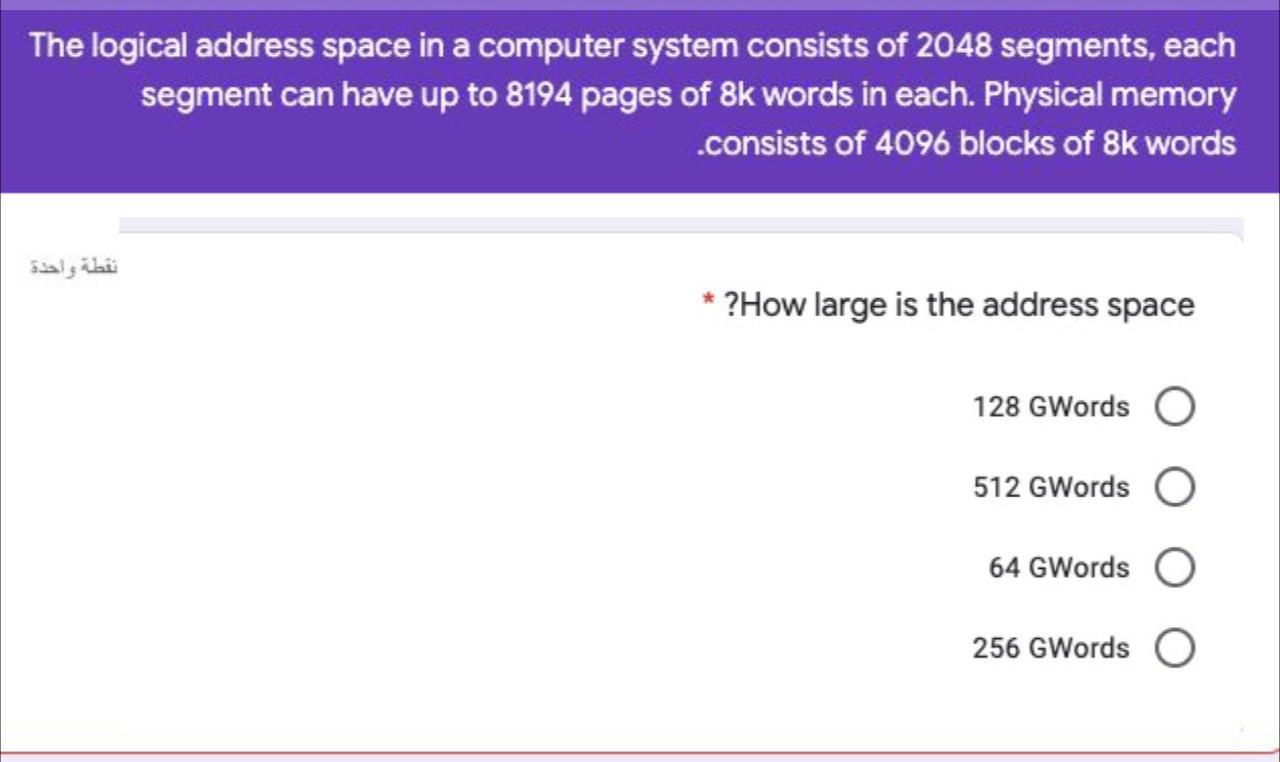Click the red required-field asterisk
1280x762 pixels.
[x=706, y=300]
